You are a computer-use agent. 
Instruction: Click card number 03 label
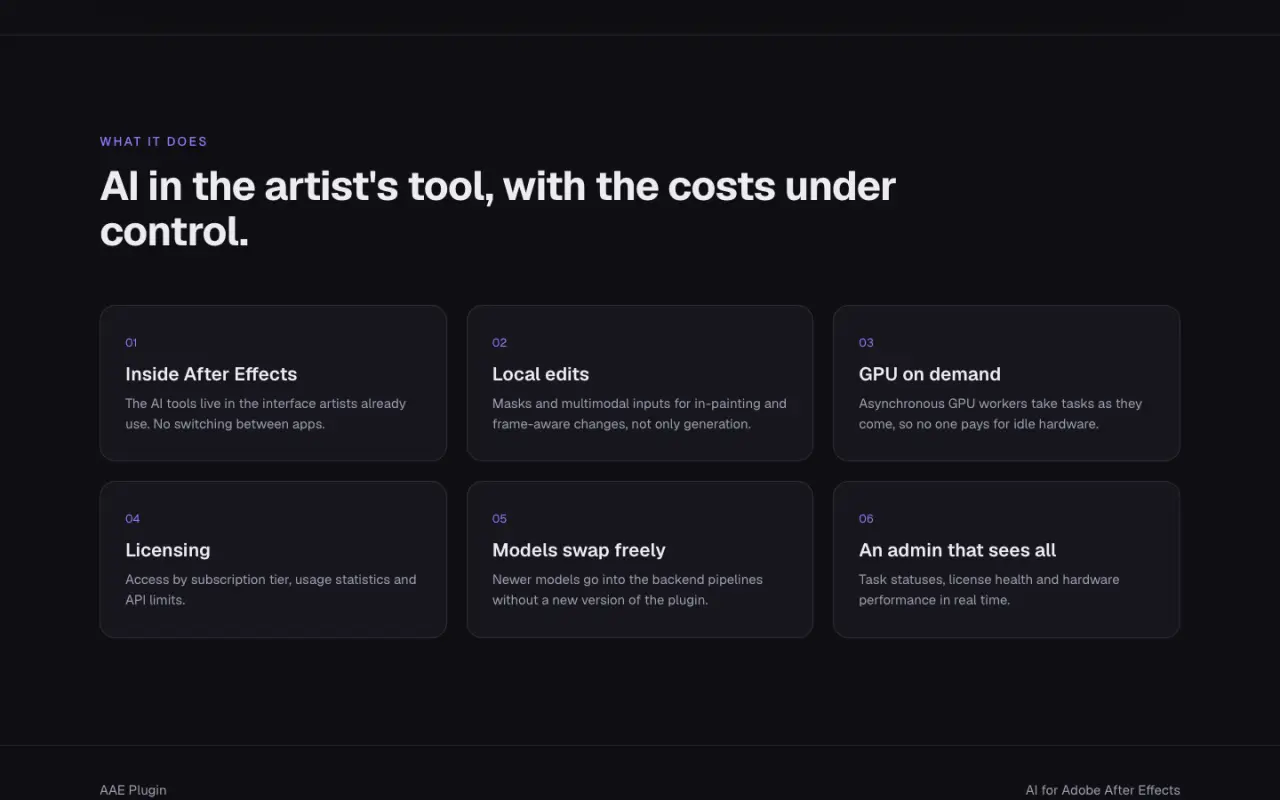point(866,343)
